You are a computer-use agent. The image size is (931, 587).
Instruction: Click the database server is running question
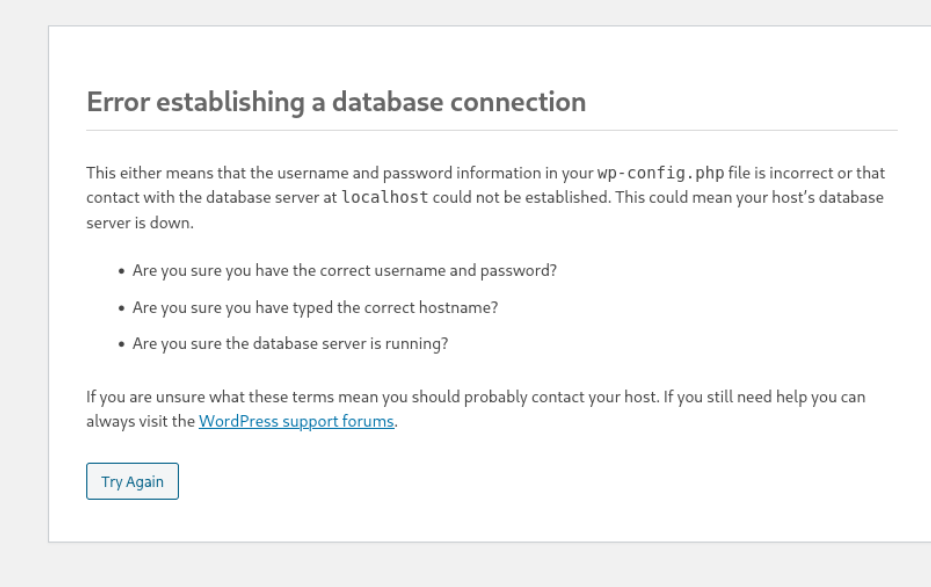pos(290,343)
